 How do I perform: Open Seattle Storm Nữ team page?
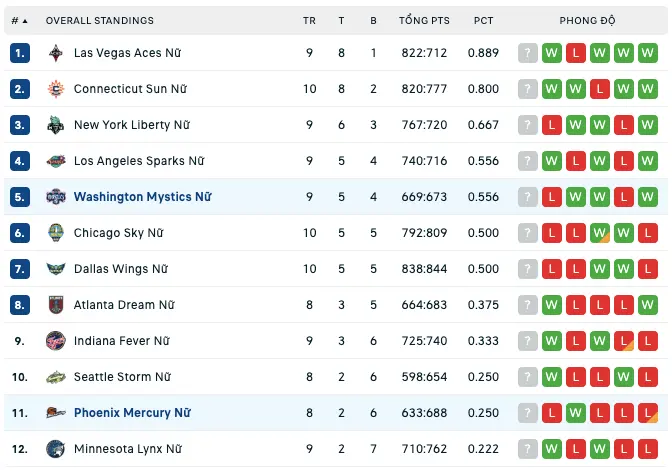[x=122, y=377]
